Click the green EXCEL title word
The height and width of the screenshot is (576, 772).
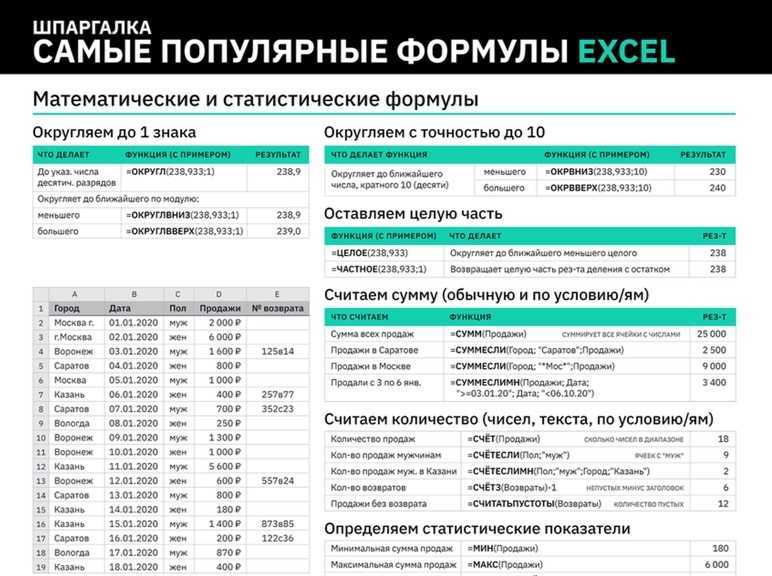(626, 52)
